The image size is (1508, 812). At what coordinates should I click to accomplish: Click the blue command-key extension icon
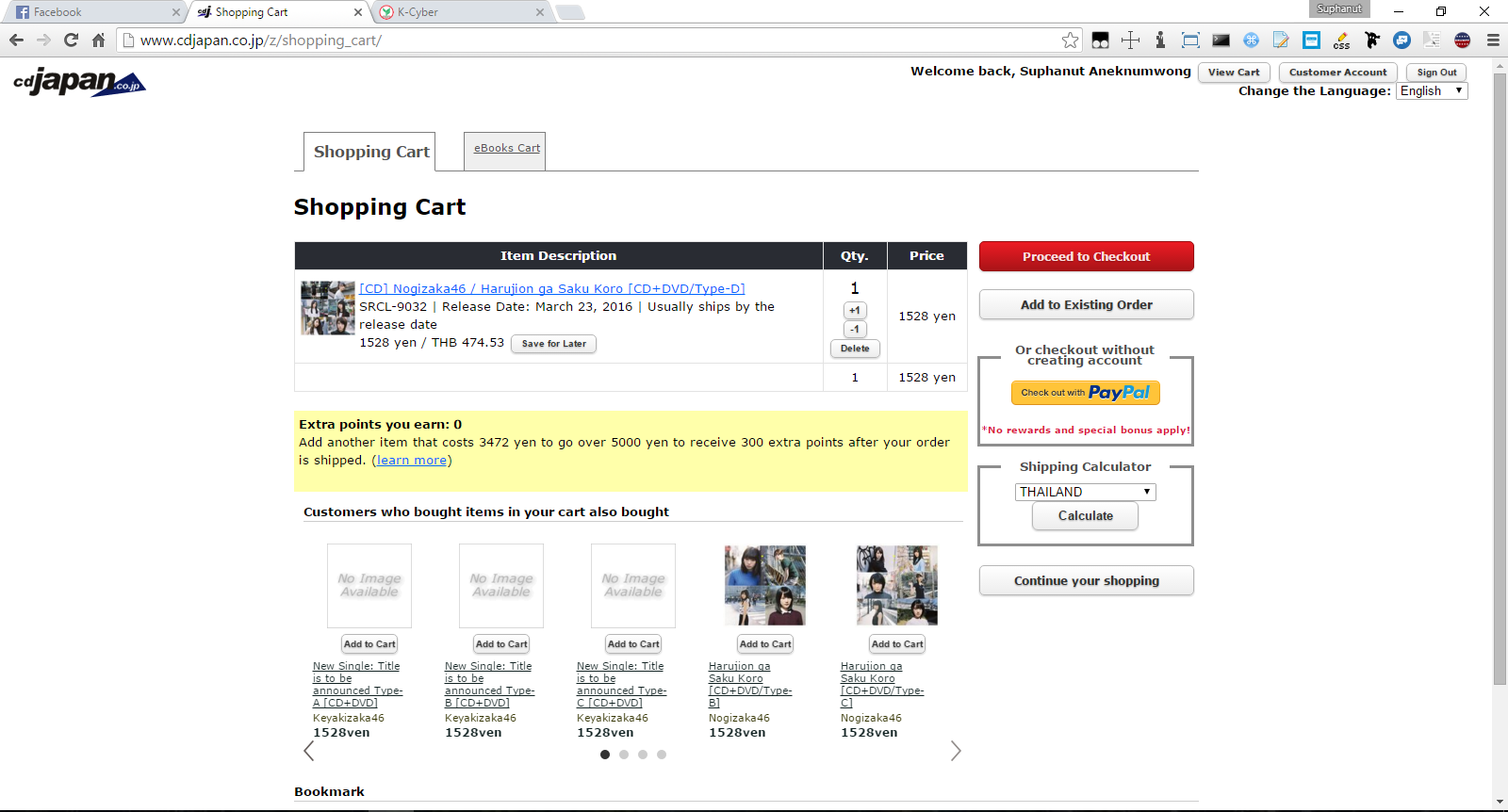pos(1251,40)
